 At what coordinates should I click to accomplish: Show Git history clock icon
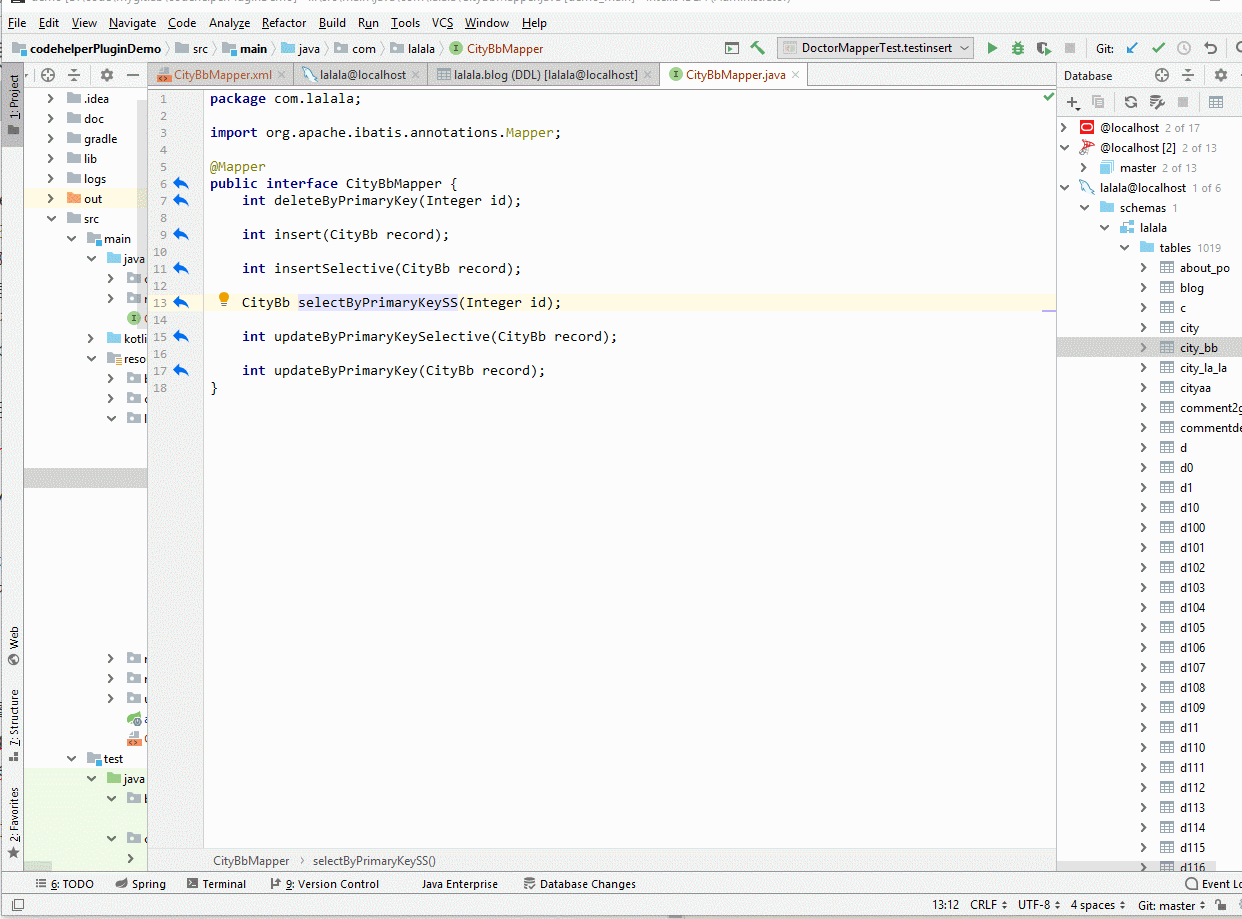tap(1184, 48)
